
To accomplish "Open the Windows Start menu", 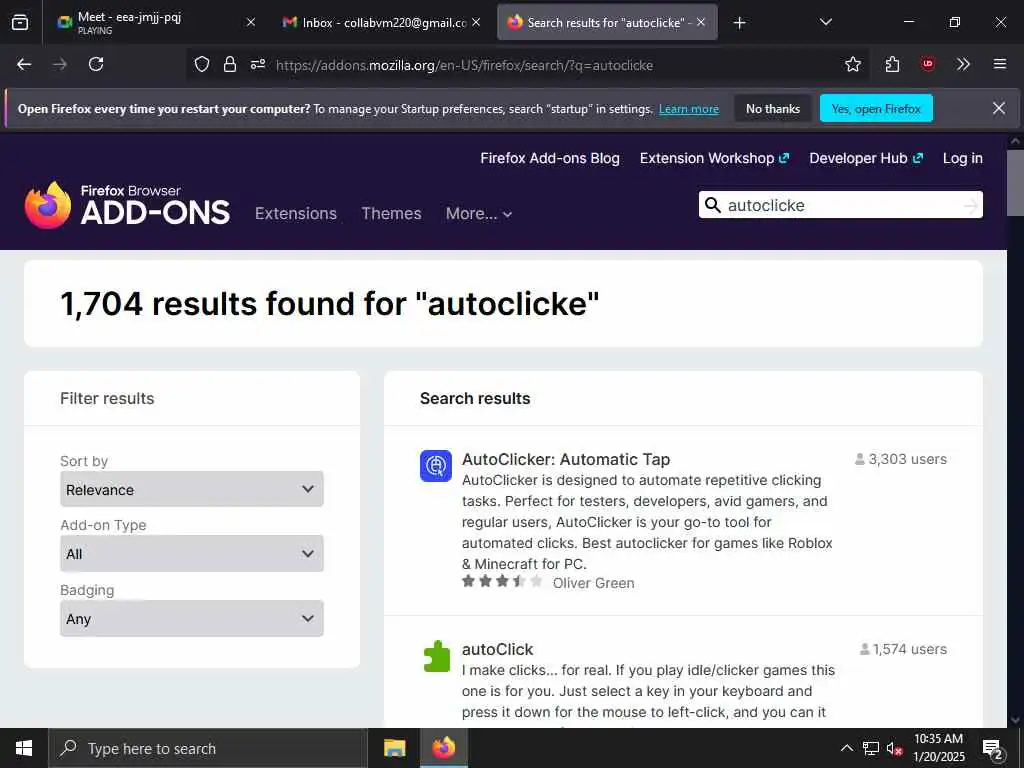I will pyautogui.click(x=24, y=748).
